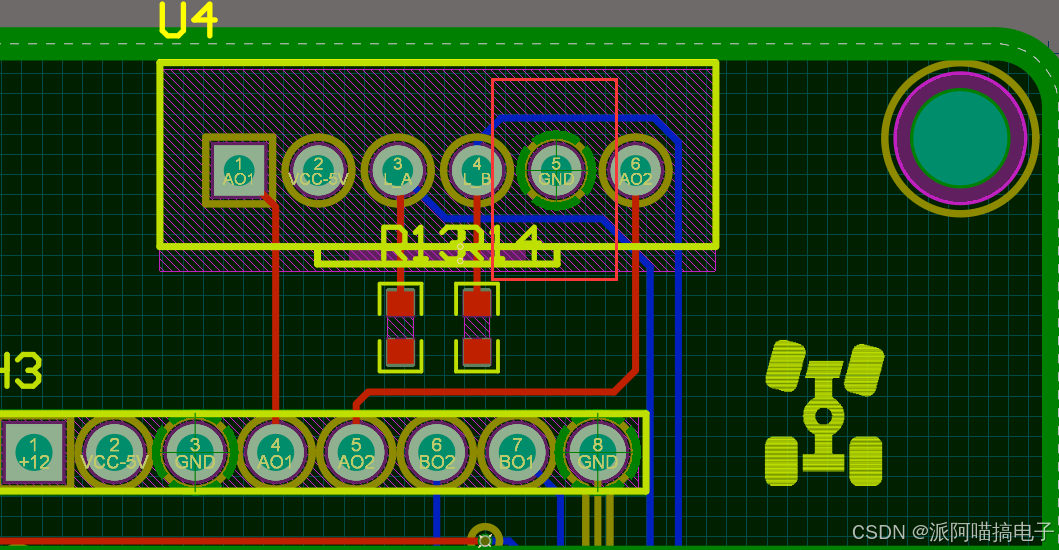The image size is (1059, 550).
Task: Select H3 pad 3 GND
Action: [195, 453]
